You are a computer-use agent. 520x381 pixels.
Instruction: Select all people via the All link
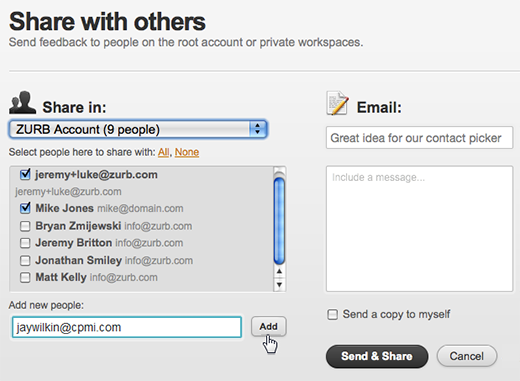pyautogui.click(x=163, y=152)
